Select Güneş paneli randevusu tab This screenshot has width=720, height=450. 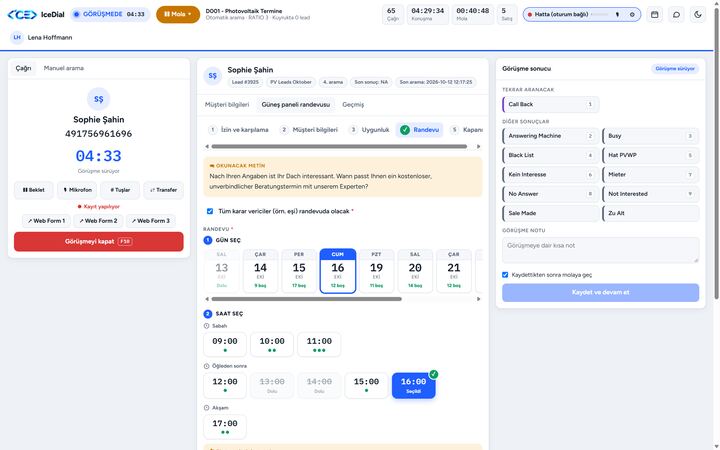tap(296, 105)
